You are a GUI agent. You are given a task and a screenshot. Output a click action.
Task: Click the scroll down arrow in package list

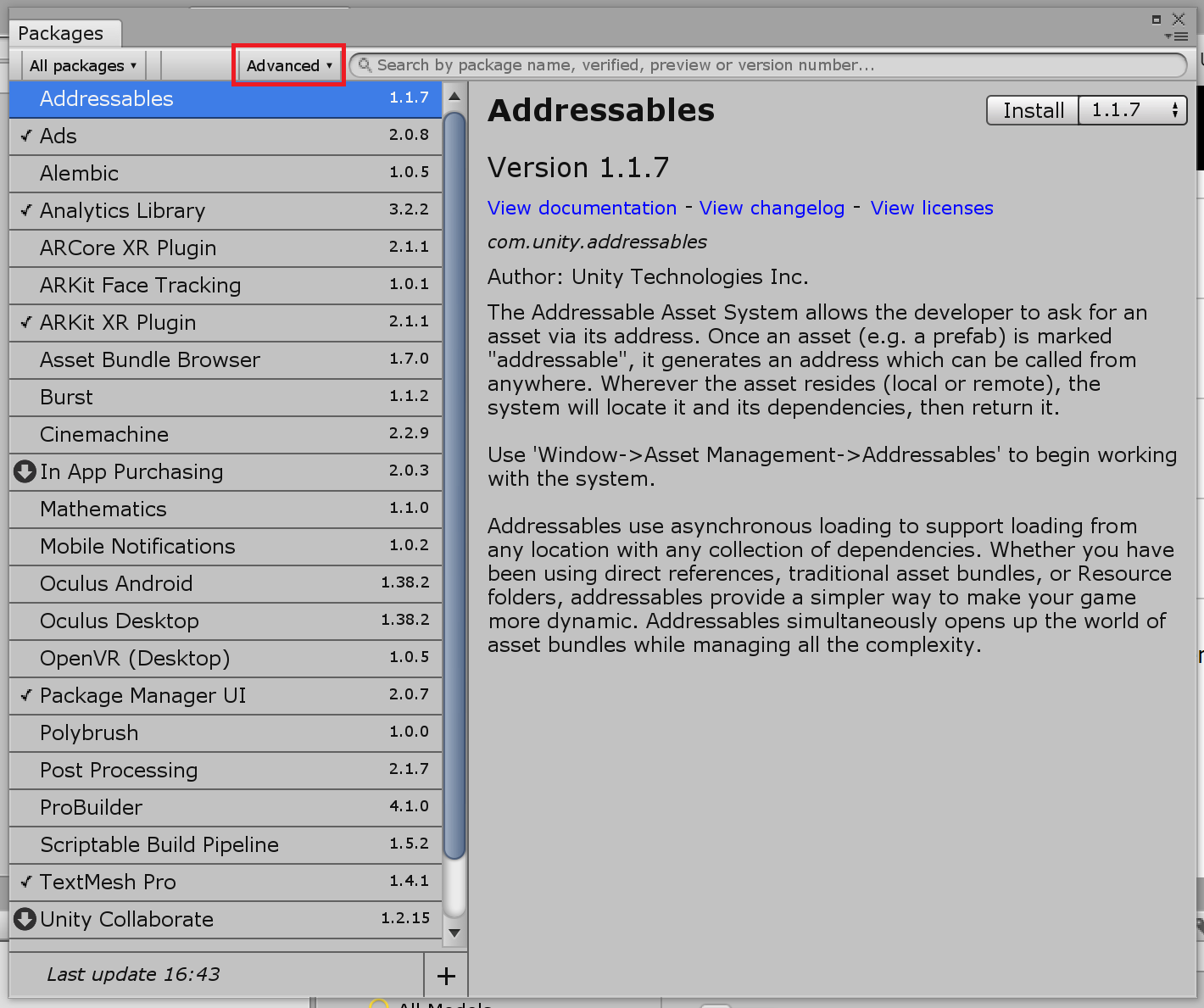454,933
